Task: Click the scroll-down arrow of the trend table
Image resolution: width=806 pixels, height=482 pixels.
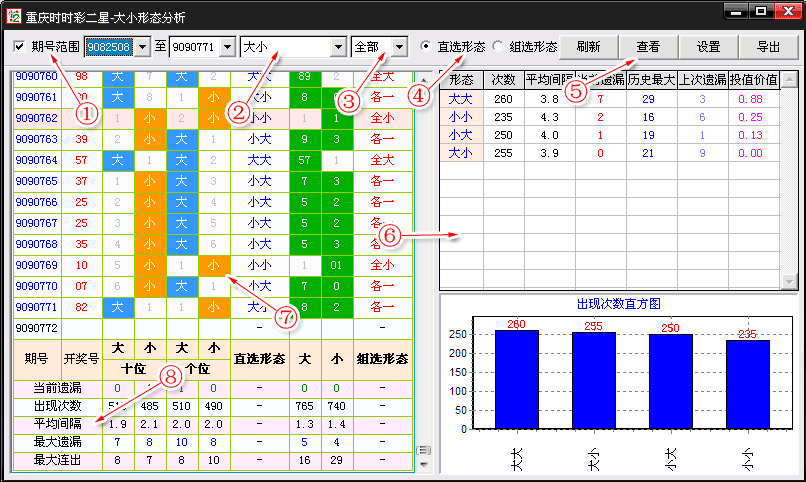Action: pyautogui.click(x=423, y=462)
